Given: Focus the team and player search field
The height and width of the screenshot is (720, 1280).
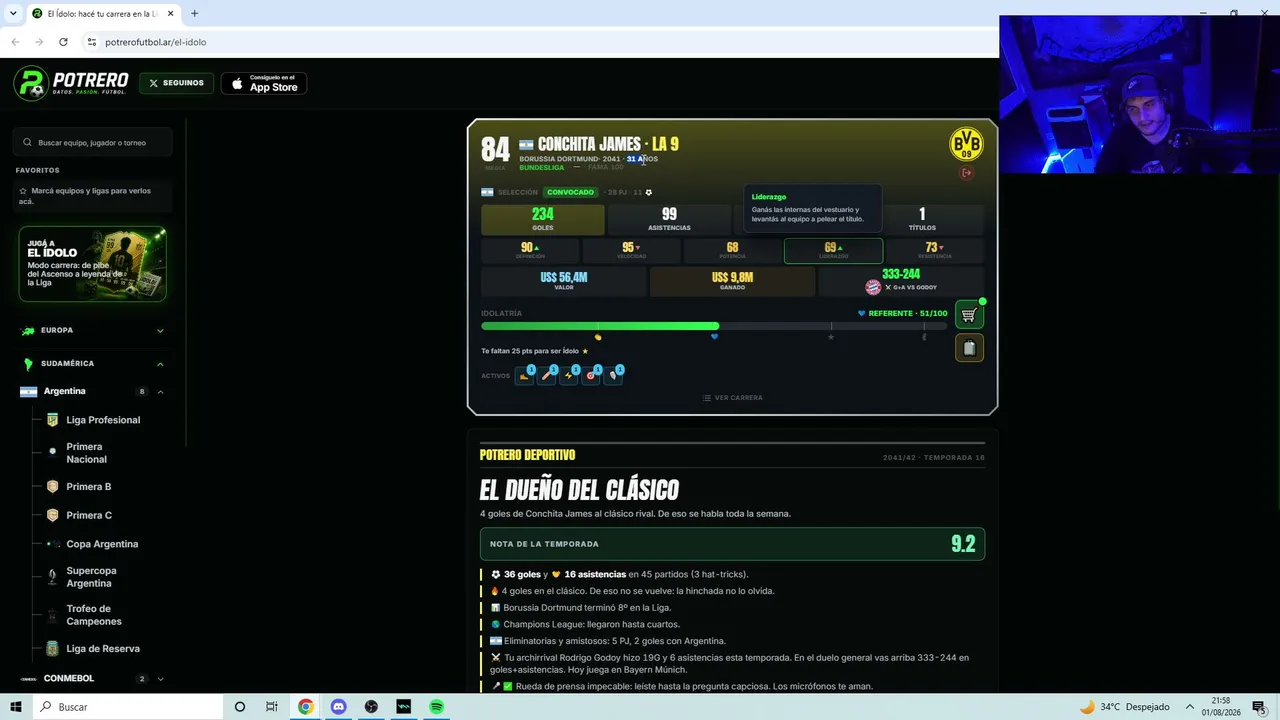Looking at the screenshot, I should tap(93, 143).
